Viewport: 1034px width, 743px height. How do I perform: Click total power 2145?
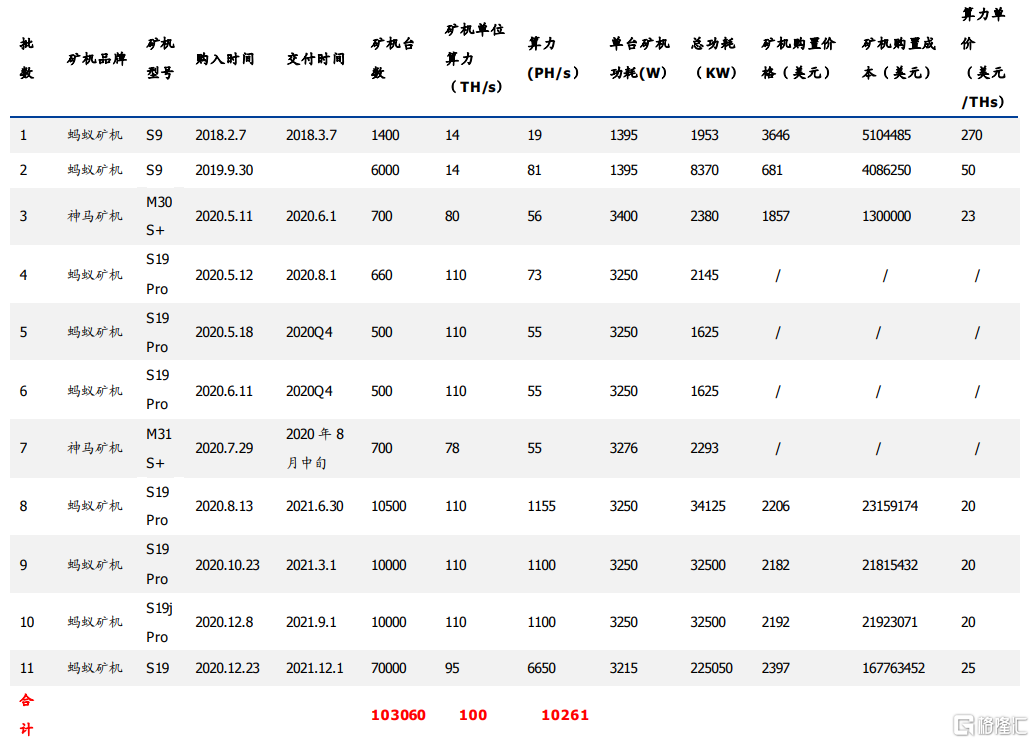coord(704,275)
